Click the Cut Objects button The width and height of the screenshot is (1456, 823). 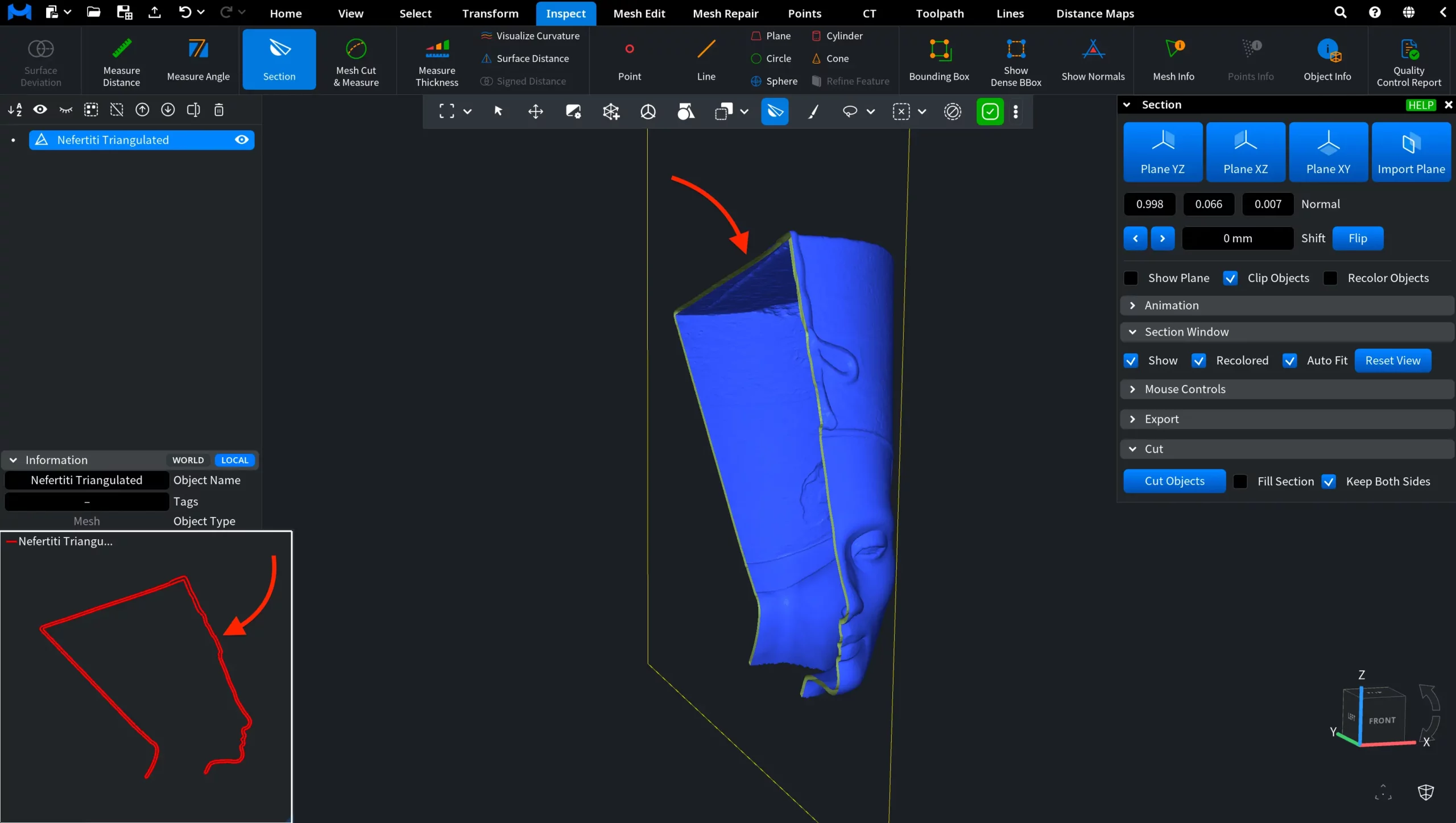(x=1174, y=481)
